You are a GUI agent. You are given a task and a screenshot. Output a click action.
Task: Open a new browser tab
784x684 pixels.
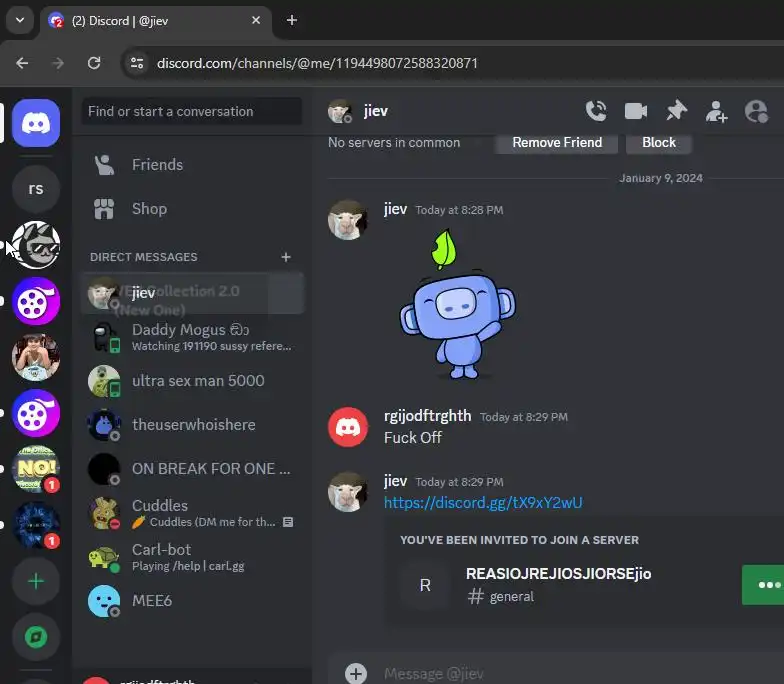coord(292,20)
